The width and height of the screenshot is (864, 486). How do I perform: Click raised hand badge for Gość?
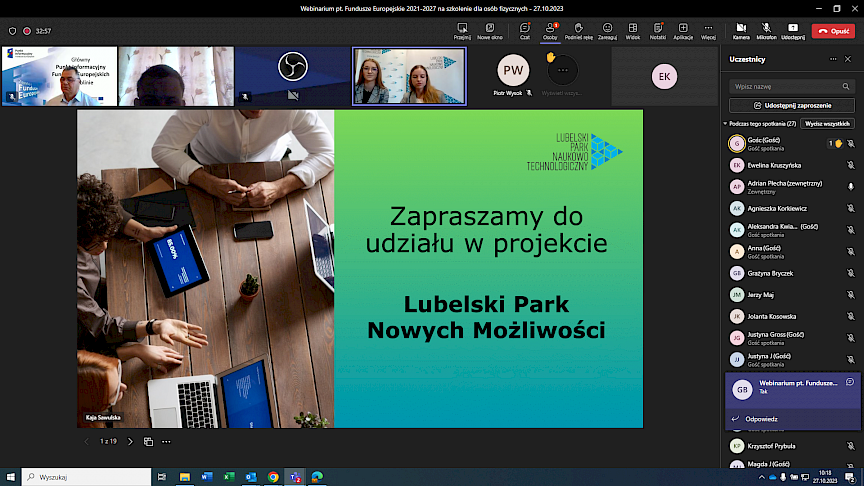(835, 143)
